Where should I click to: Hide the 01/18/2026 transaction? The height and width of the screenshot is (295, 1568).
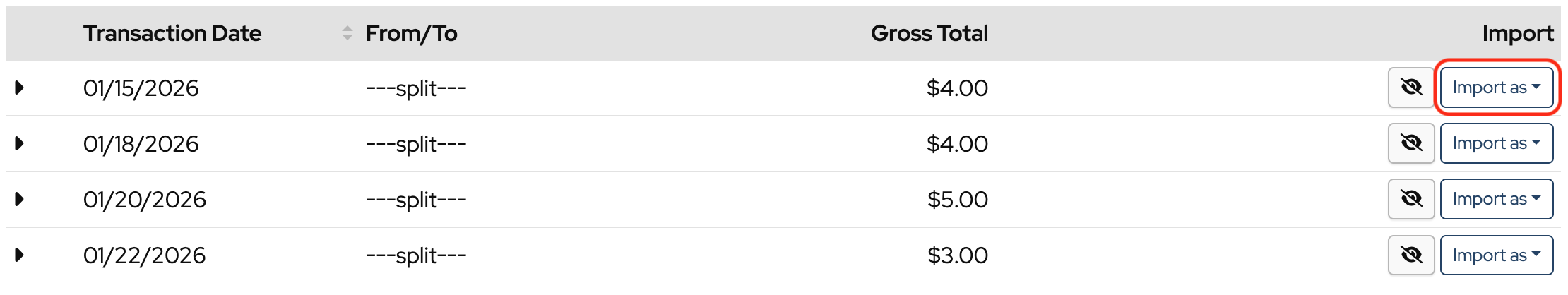point(1410,143)
